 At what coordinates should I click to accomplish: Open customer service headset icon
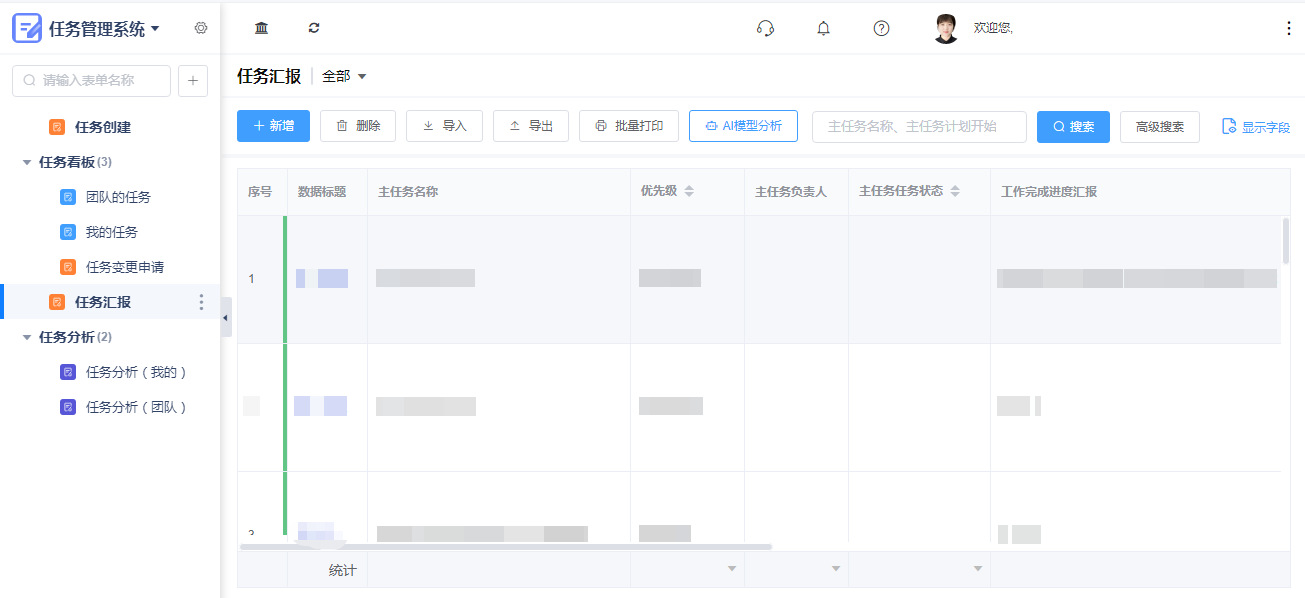click(x=766, y=28)
